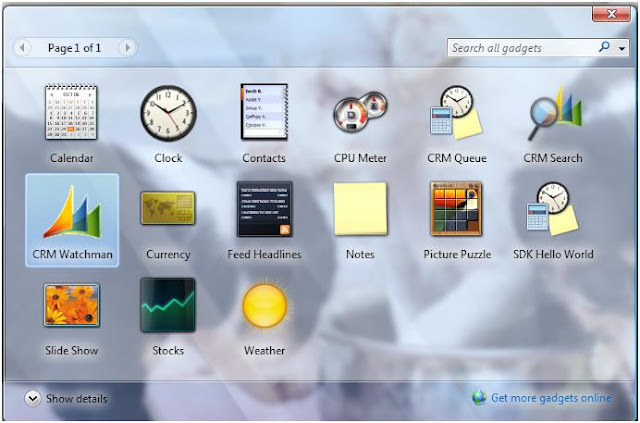Click the Page 1 of 1 label
Screen dimensions: 640x423
pos(74,48)
